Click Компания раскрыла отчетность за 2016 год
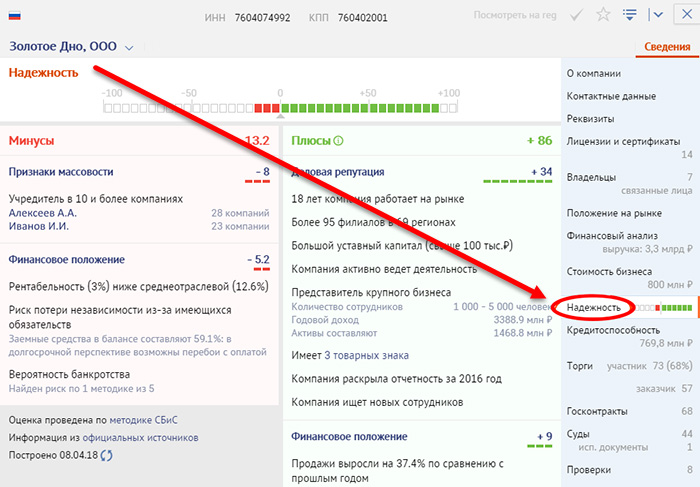 coord(396,379)
